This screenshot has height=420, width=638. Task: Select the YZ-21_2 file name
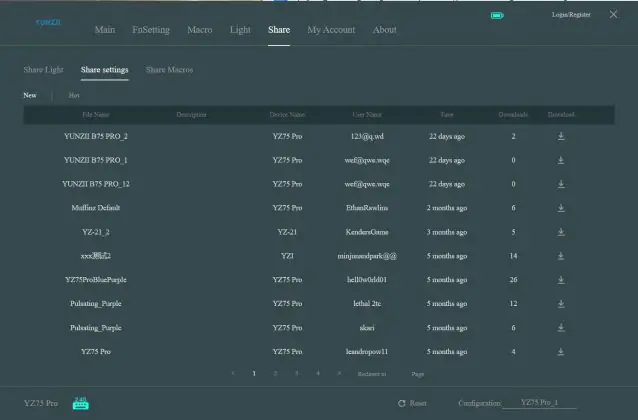(96, 232)
